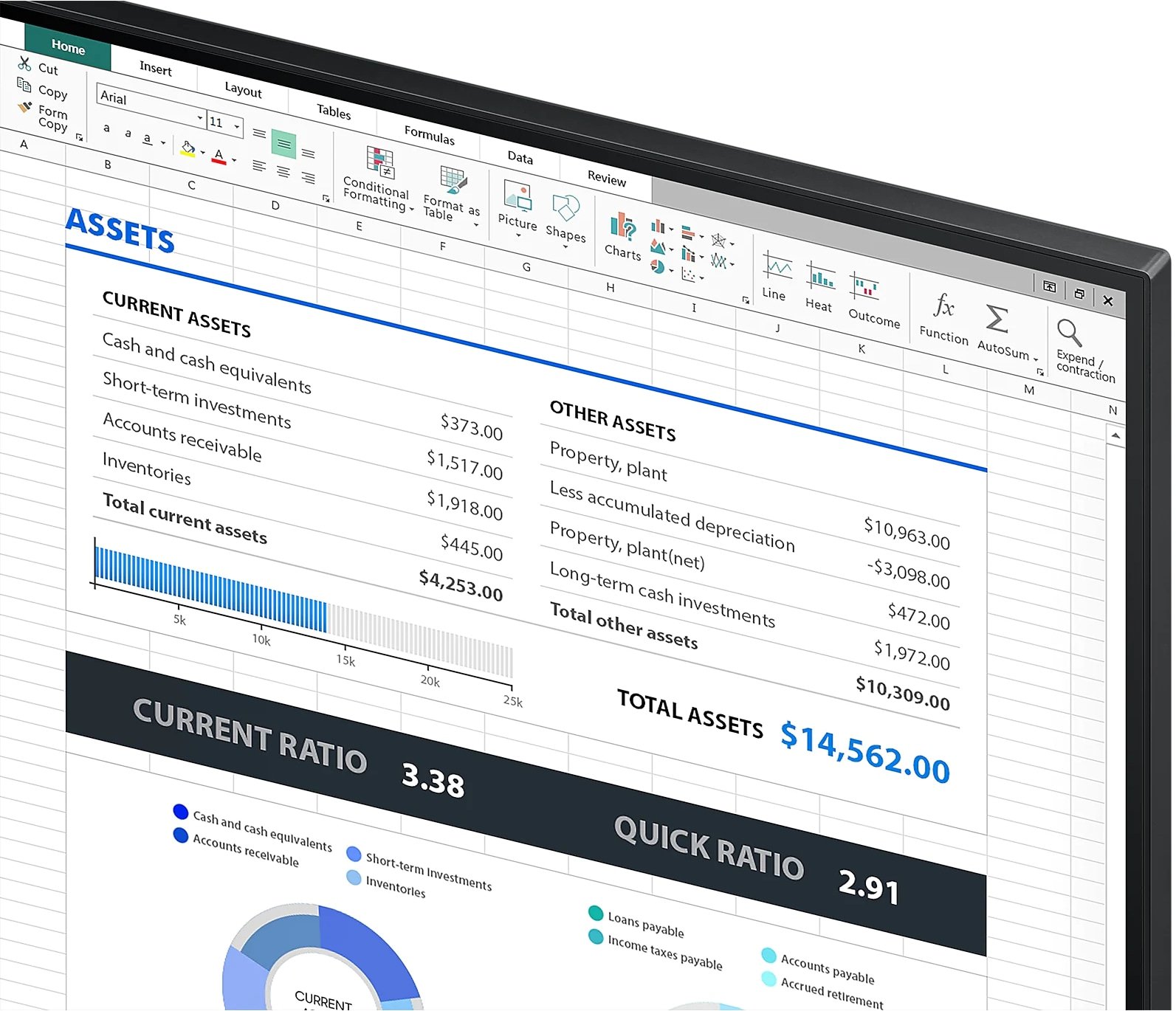Click the Current Ratio value 3.38
This screenshot has height=1011, width=1176.
[x=433, y=779]
